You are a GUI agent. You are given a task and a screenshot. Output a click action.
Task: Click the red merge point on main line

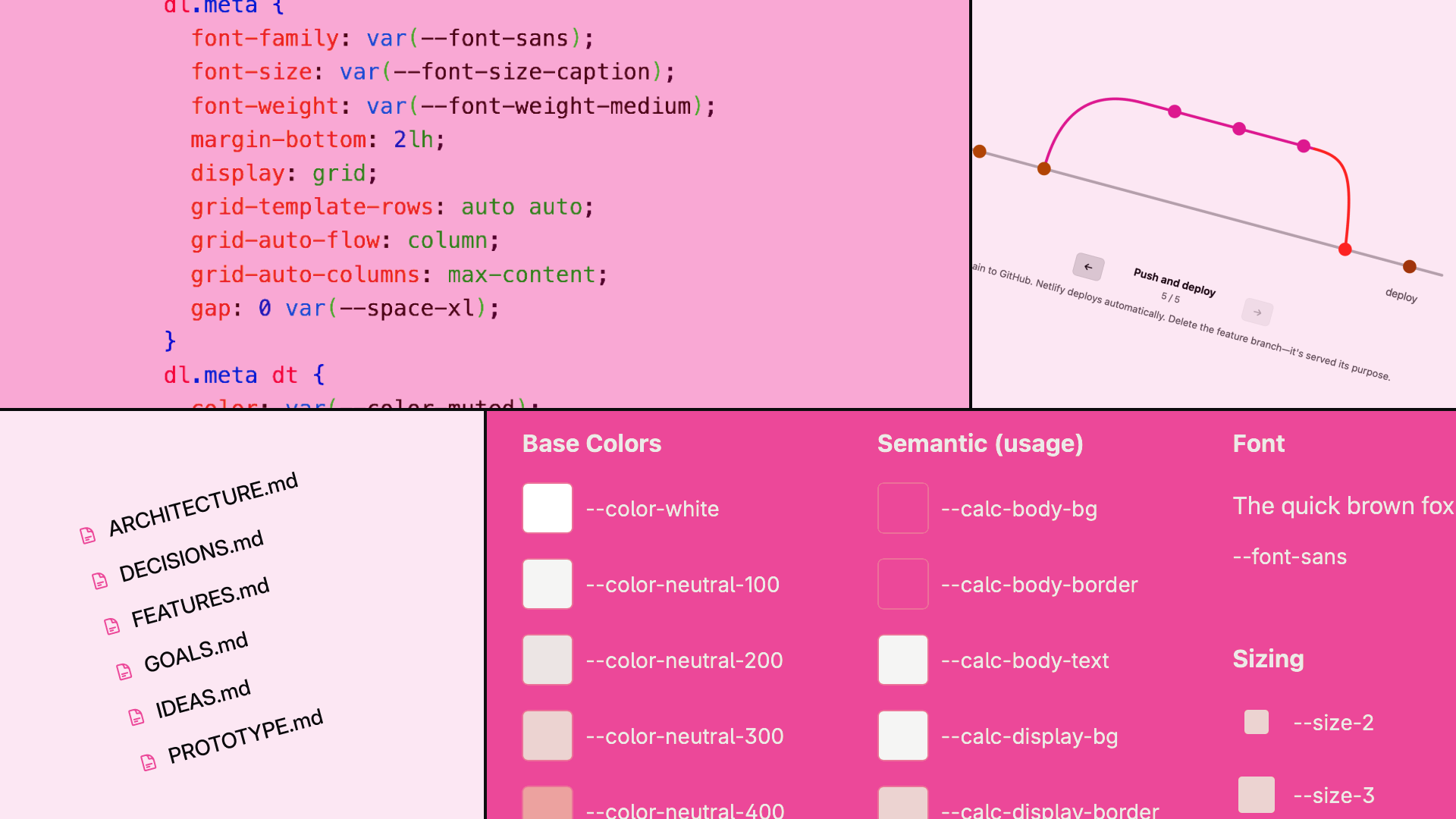click(x=1345, y=249)
